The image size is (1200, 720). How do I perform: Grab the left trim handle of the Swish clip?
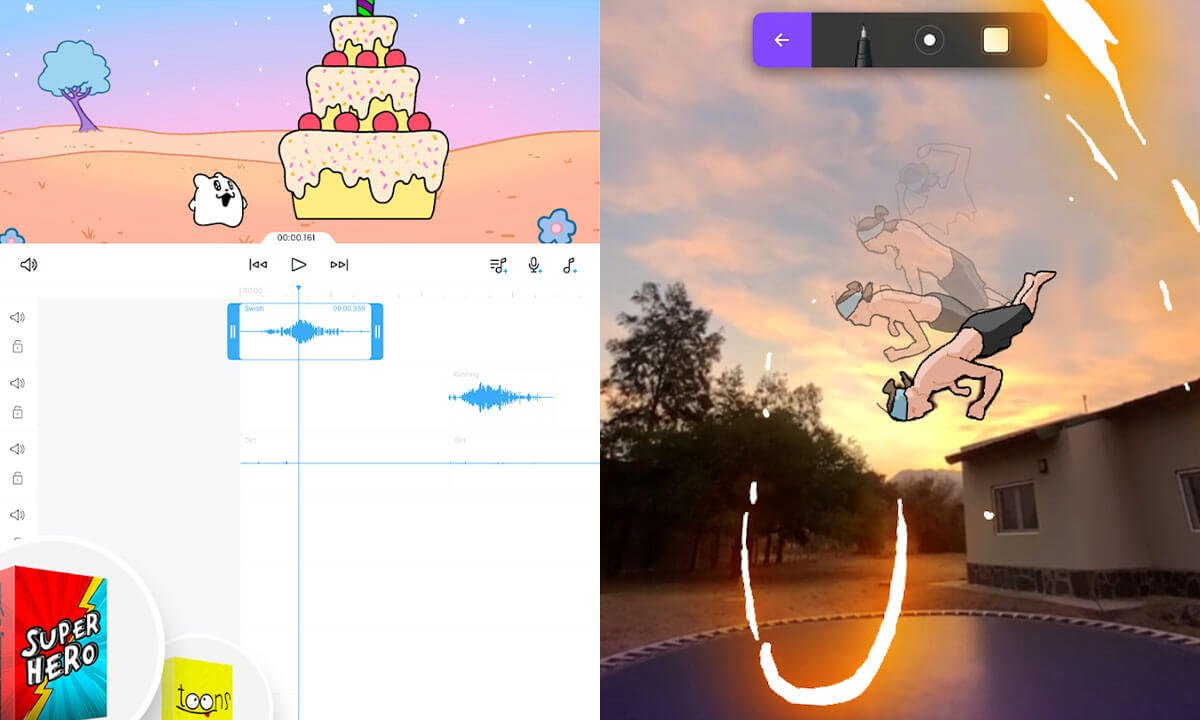(233, 332)
